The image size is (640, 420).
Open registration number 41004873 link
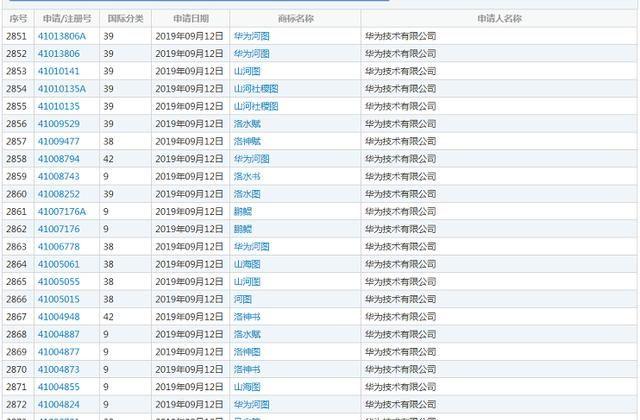tap(59, 370)
